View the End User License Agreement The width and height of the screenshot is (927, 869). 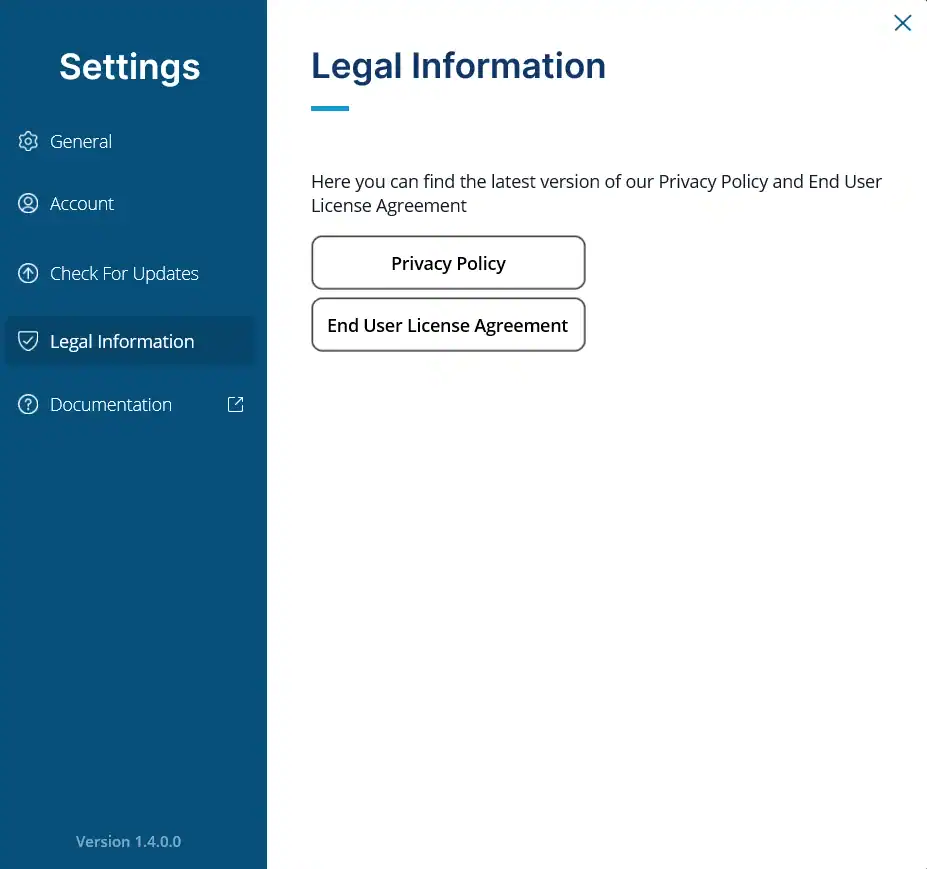coord(448,325)
